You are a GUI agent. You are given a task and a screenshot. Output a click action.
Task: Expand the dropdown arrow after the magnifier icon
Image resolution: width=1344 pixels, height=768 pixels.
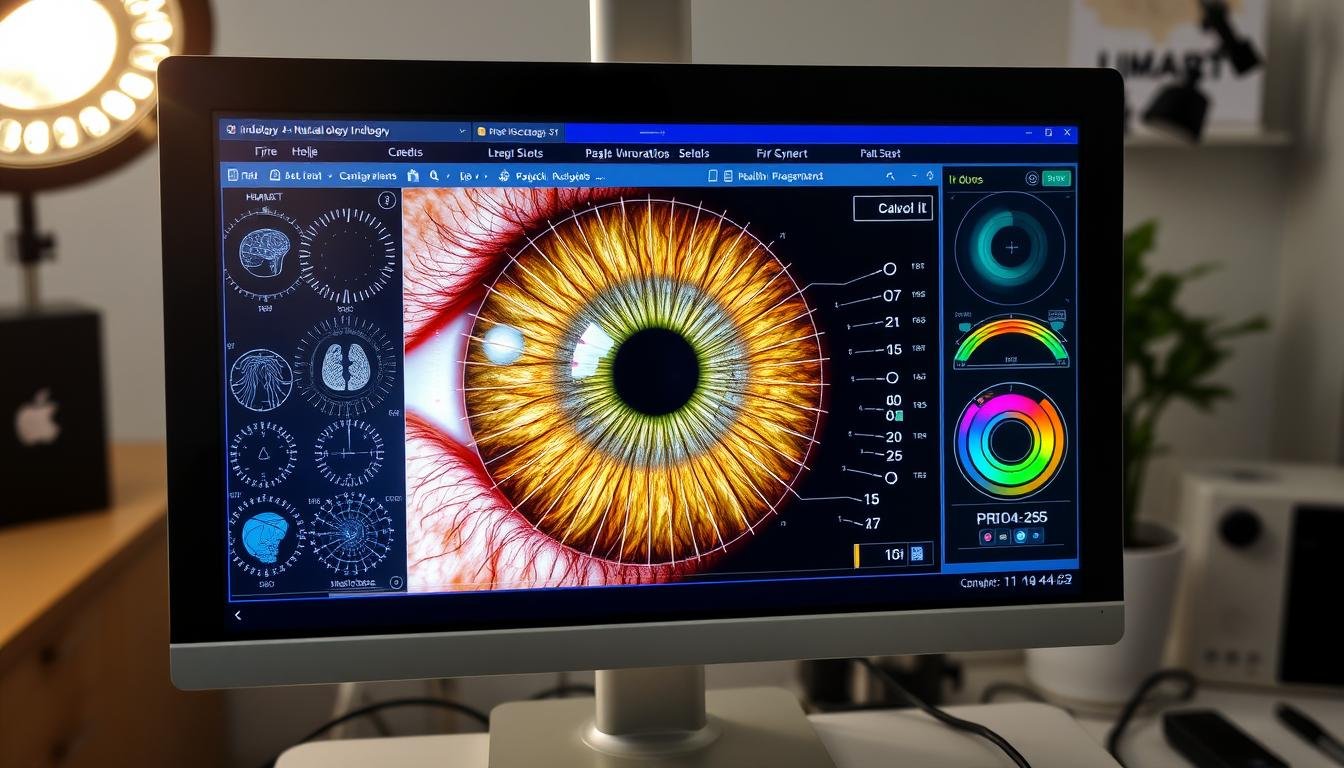coord(448,177)
